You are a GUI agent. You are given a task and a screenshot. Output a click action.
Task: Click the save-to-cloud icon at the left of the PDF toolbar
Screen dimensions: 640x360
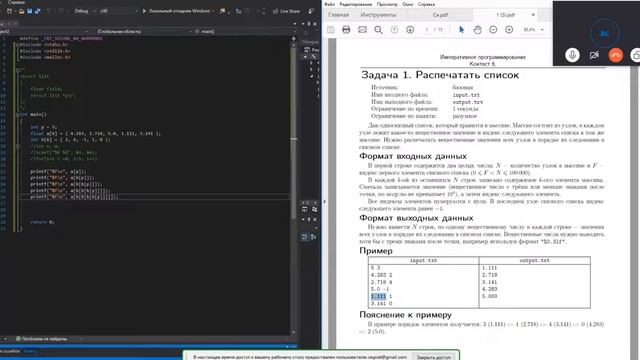coord(331,30)
